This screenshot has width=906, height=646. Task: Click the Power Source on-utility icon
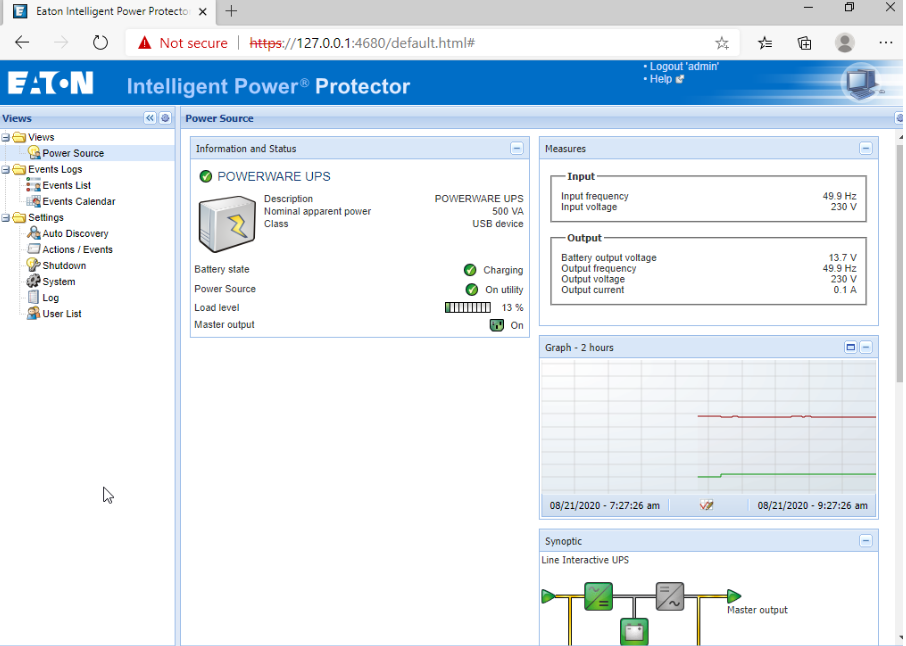471,289
